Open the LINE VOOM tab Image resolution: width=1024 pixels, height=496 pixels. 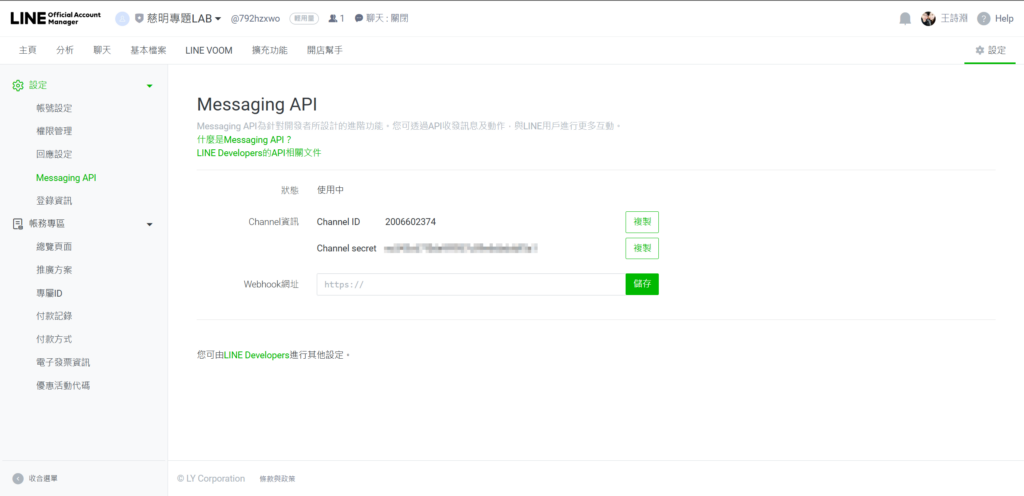pos(209,50)
